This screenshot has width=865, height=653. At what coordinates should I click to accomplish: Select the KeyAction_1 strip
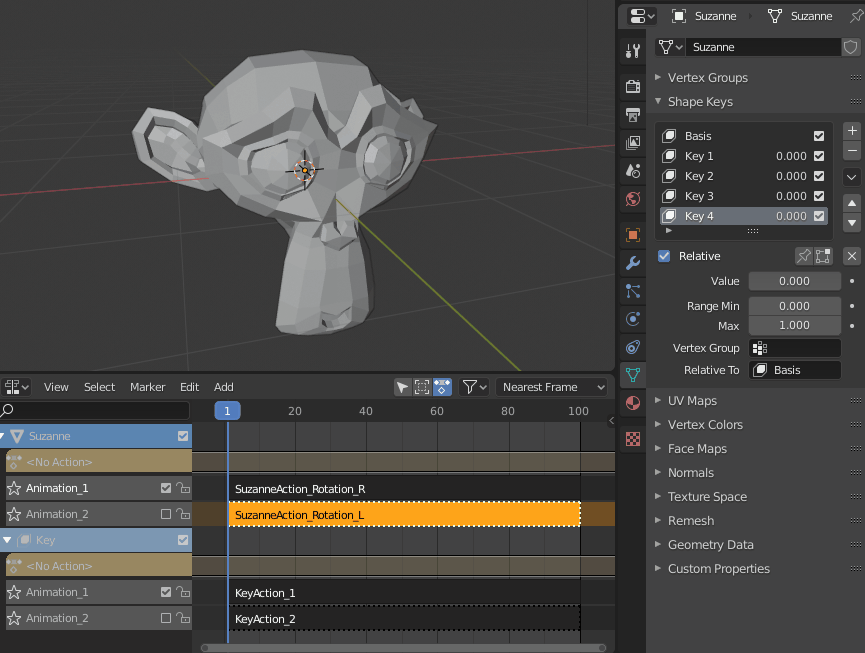[404, 593]
